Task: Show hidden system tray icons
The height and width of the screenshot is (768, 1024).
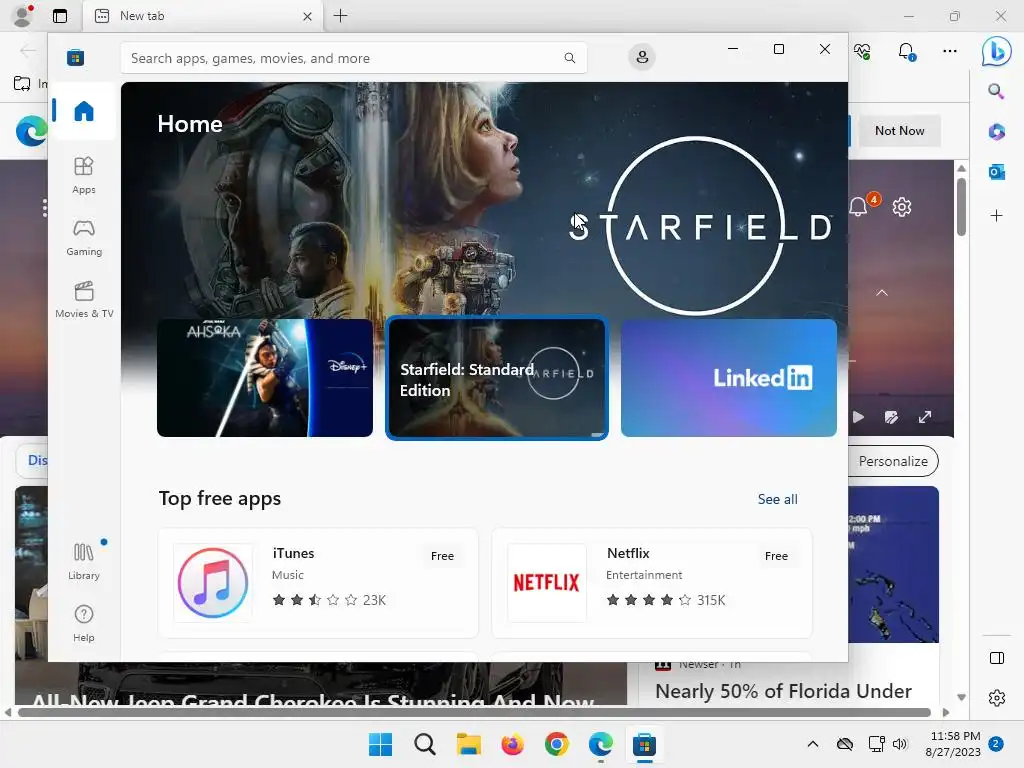Action: (x=812, y=744)
